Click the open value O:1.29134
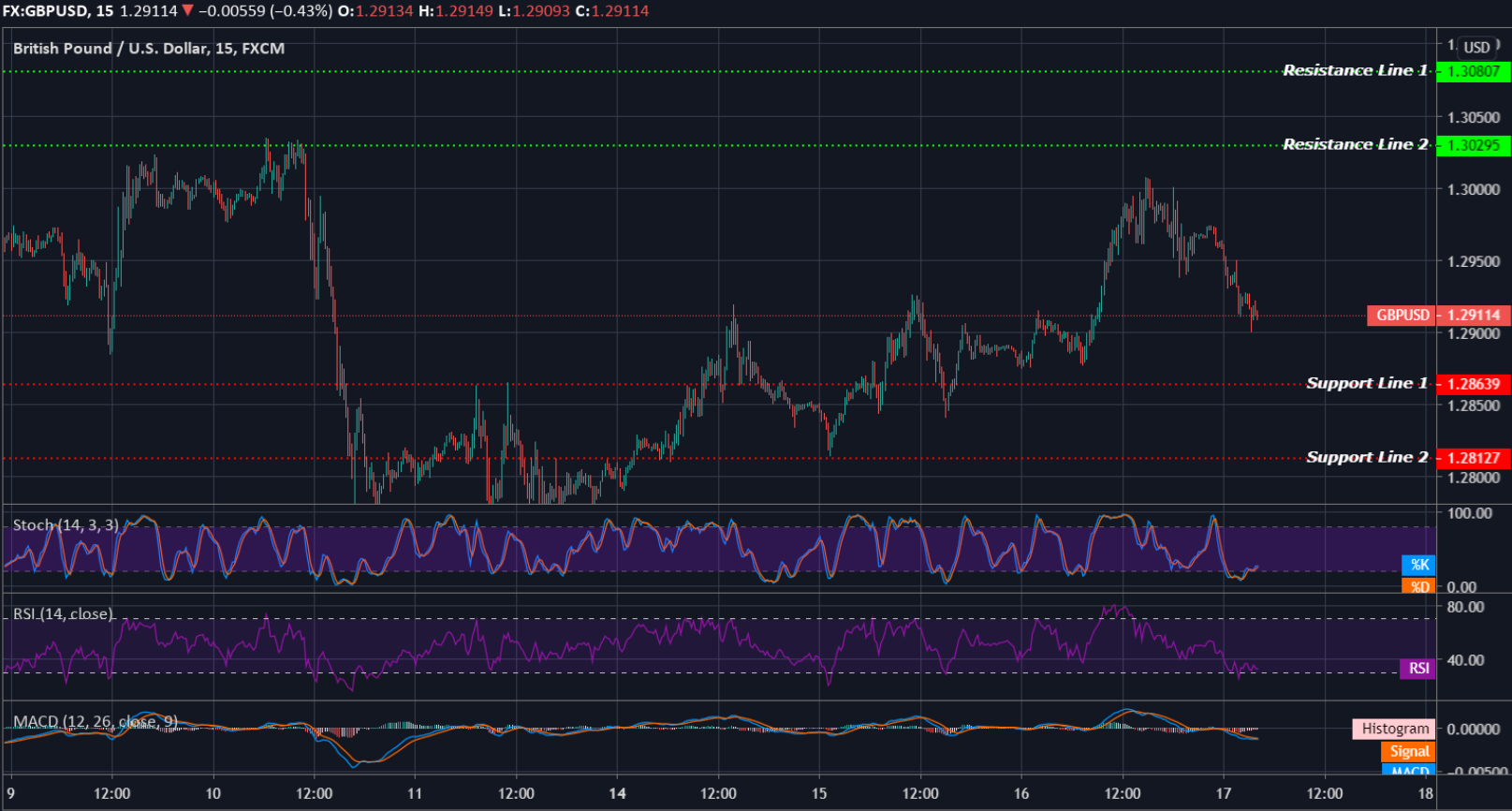Viewport: 1512px width, 811px height. tap(375, 11)
